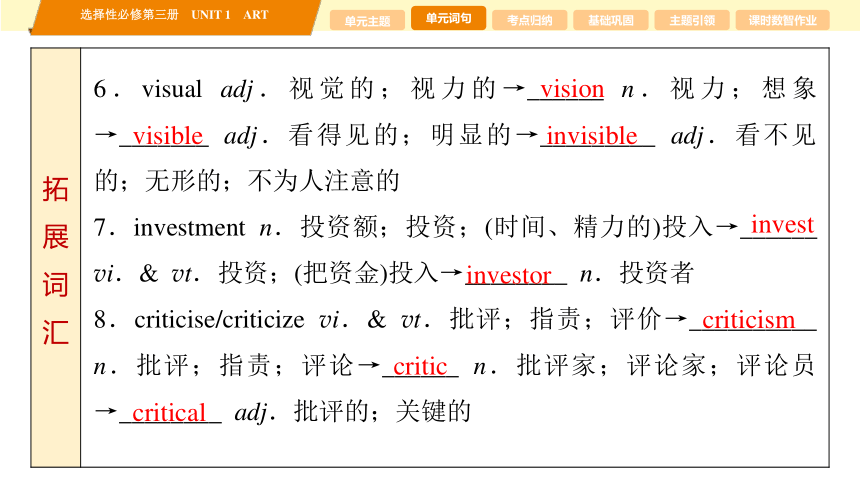The width and height of the screenshot is (860, 484).
Task: Click the red answer word critic
Action: click(x=420, y=366)
